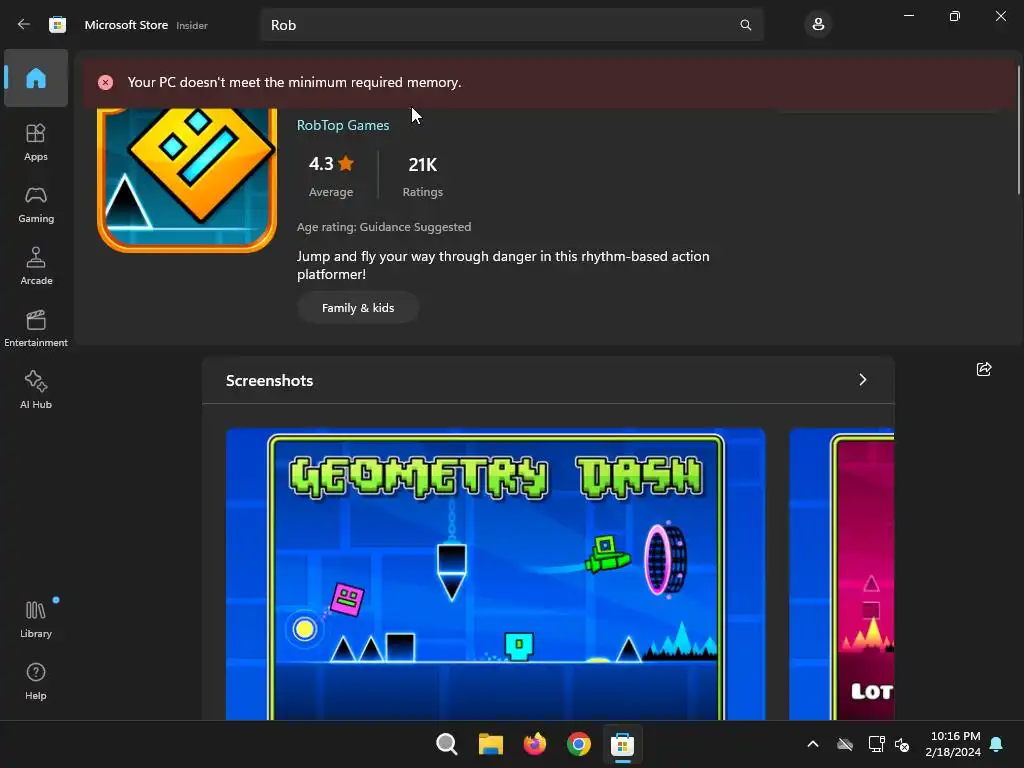The image size is (1024, 768).
Task: Open the second pink screenshot thumbnail
Action: click(x=842, y=574)
